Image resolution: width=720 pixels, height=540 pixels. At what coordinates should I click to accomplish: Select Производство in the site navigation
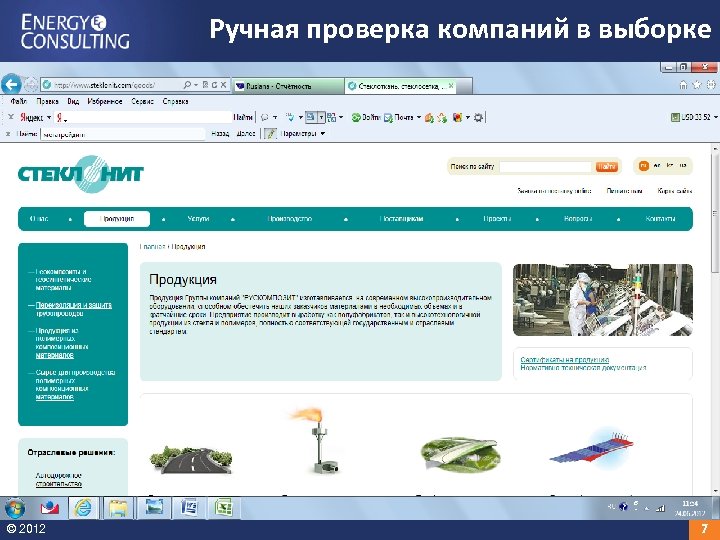290,219
